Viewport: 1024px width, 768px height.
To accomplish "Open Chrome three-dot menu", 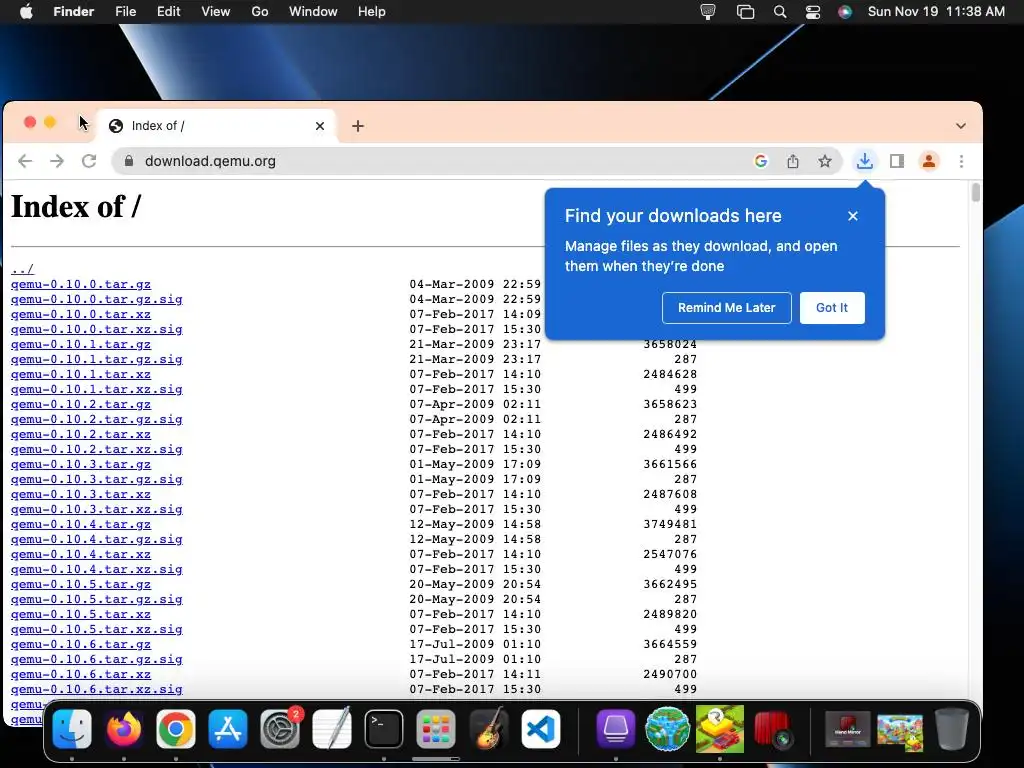I will (961, 161).
